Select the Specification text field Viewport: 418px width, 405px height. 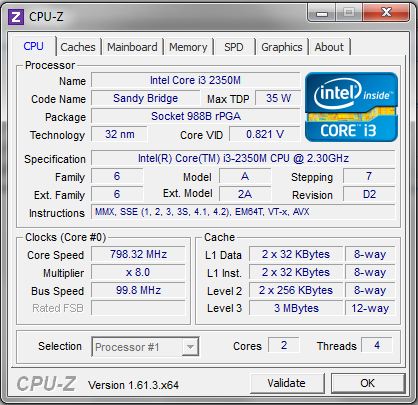click(x=243, y=158)
